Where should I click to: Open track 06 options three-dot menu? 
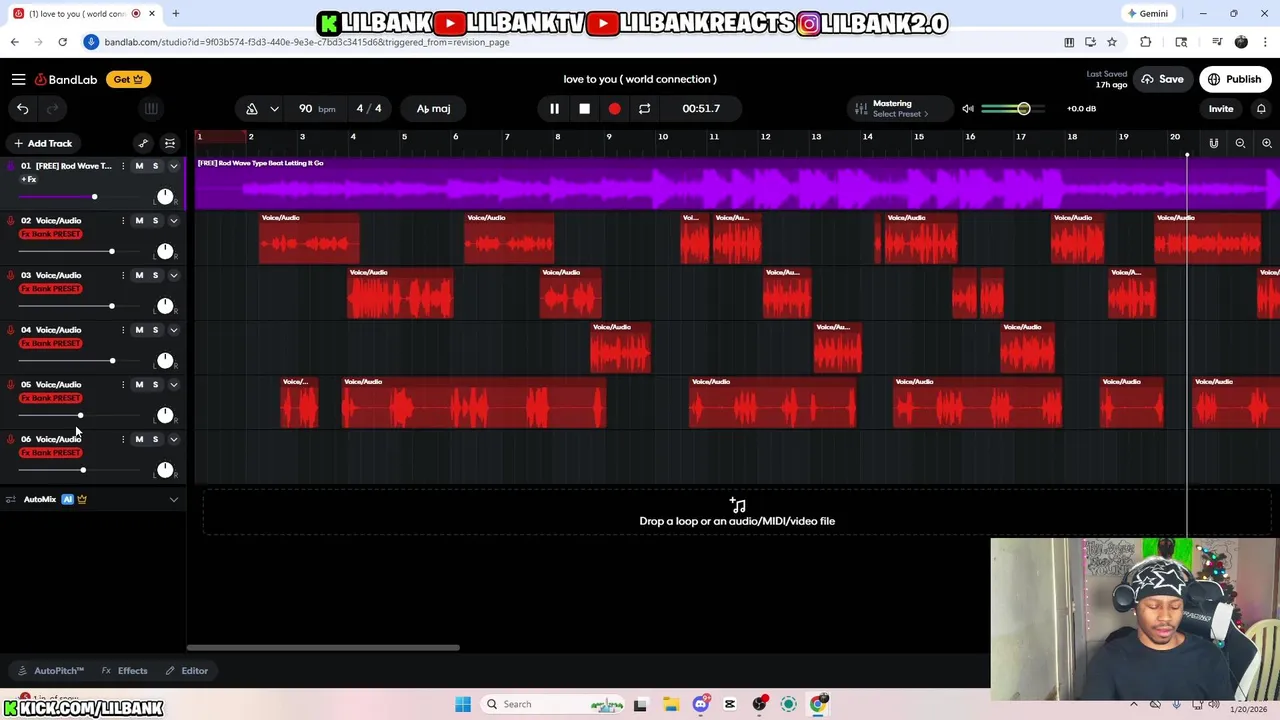tap(123, 439)
